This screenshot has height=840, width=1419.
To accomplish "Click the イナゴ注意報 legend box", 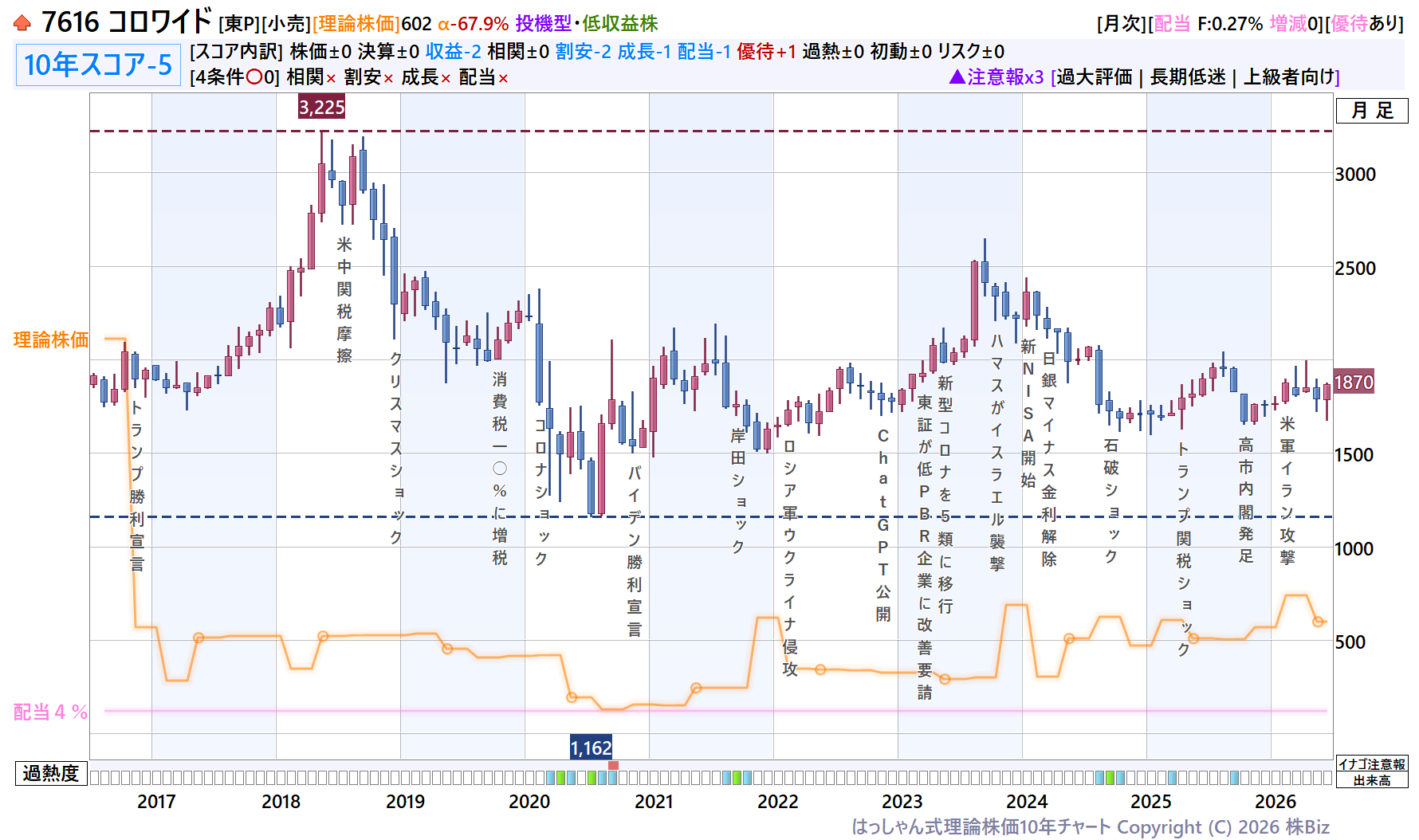I will [1372, 764].
